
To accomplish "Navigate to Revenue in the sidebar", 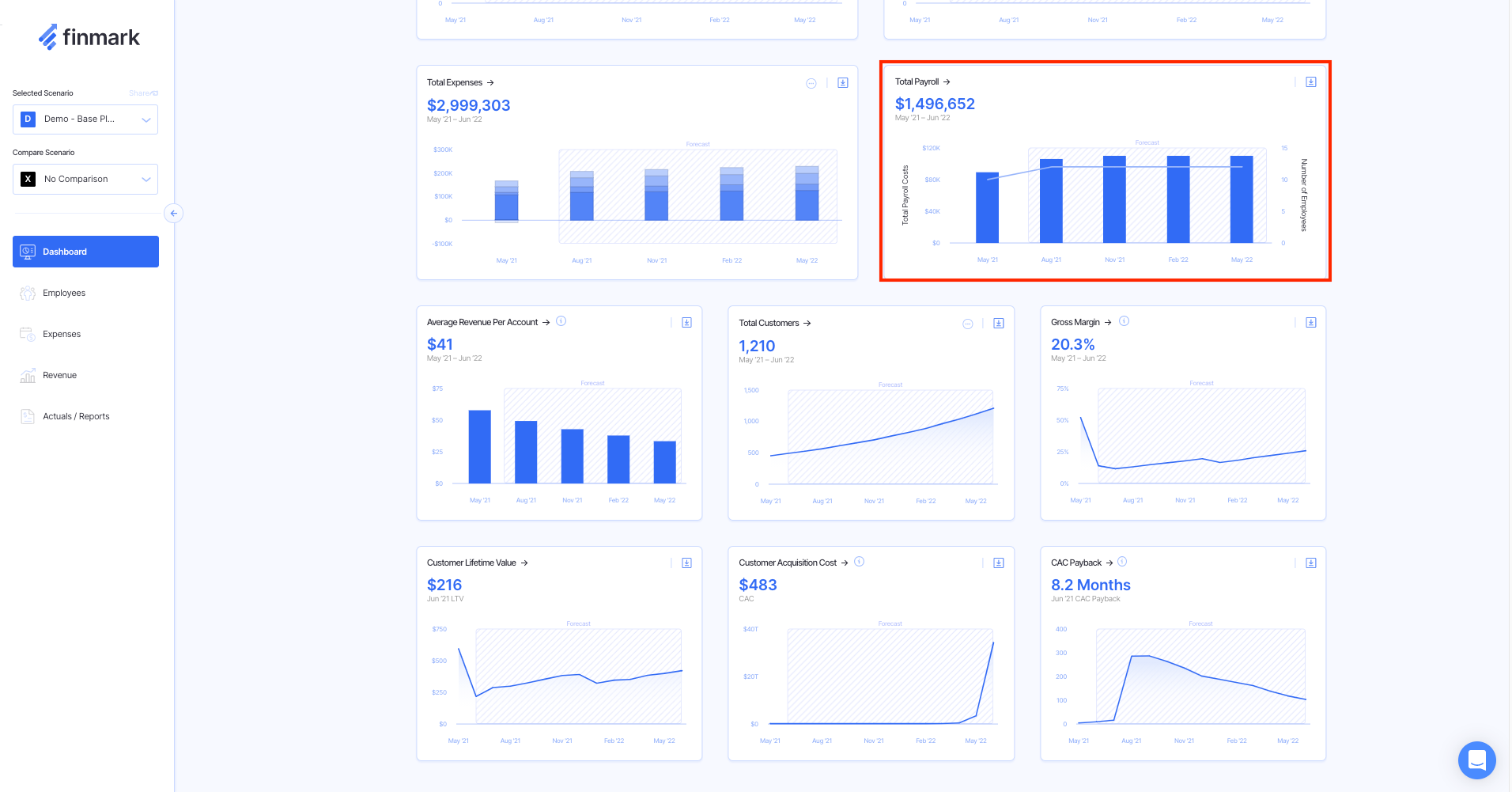I will pyautogui.click(x=59, y=375).
